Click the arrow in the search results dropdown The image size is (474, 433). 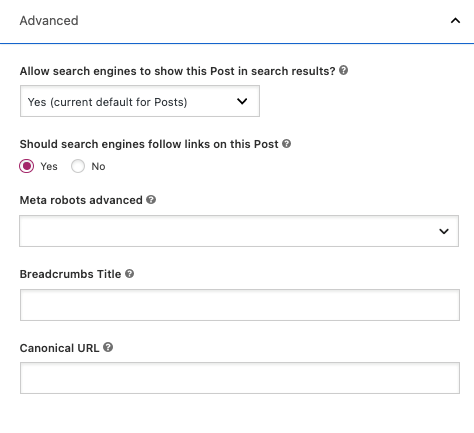242,101
